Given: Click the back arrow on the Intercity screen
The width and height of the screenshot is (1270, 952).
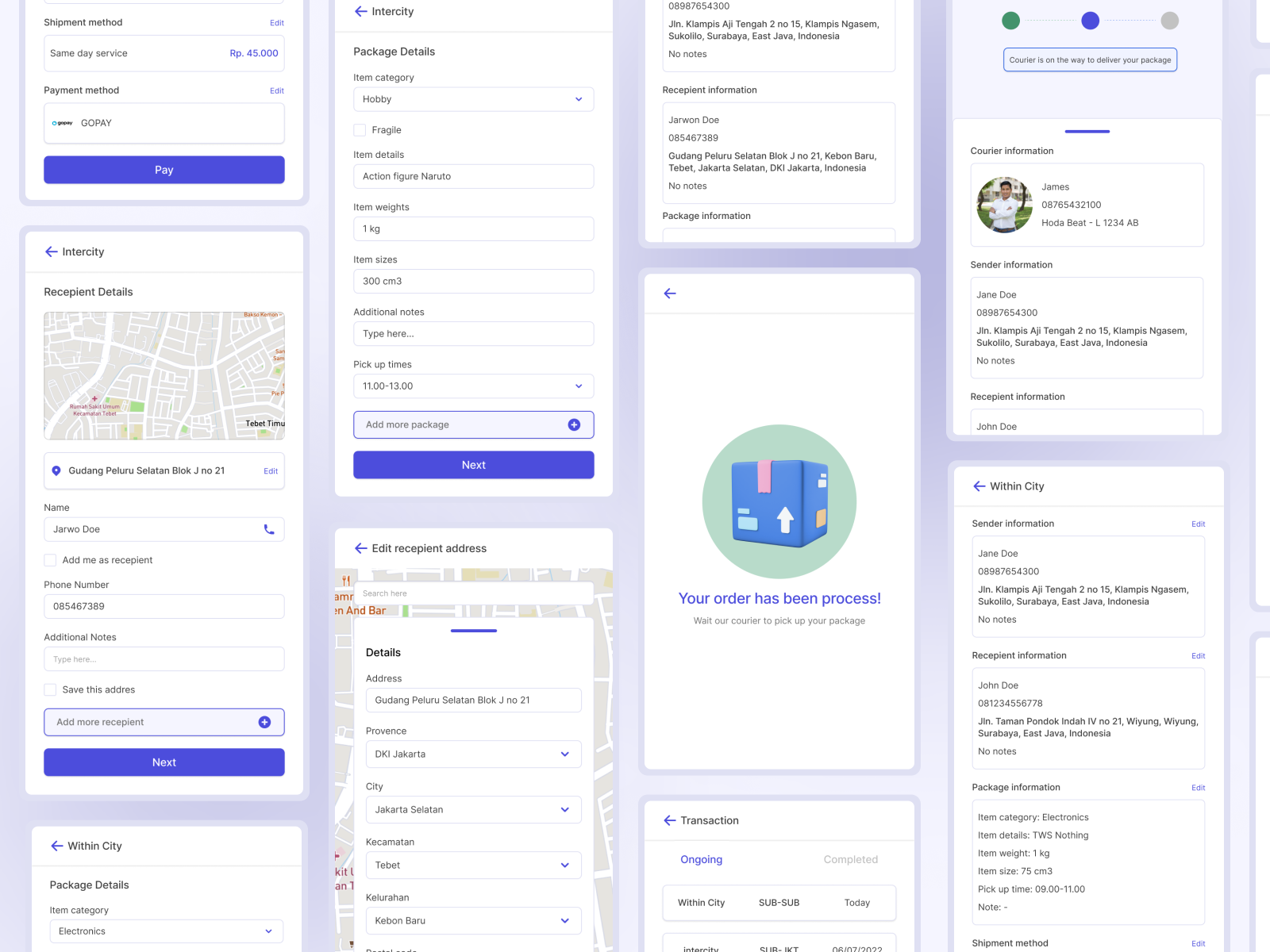Looking at the screenshot, I should 361,11.
